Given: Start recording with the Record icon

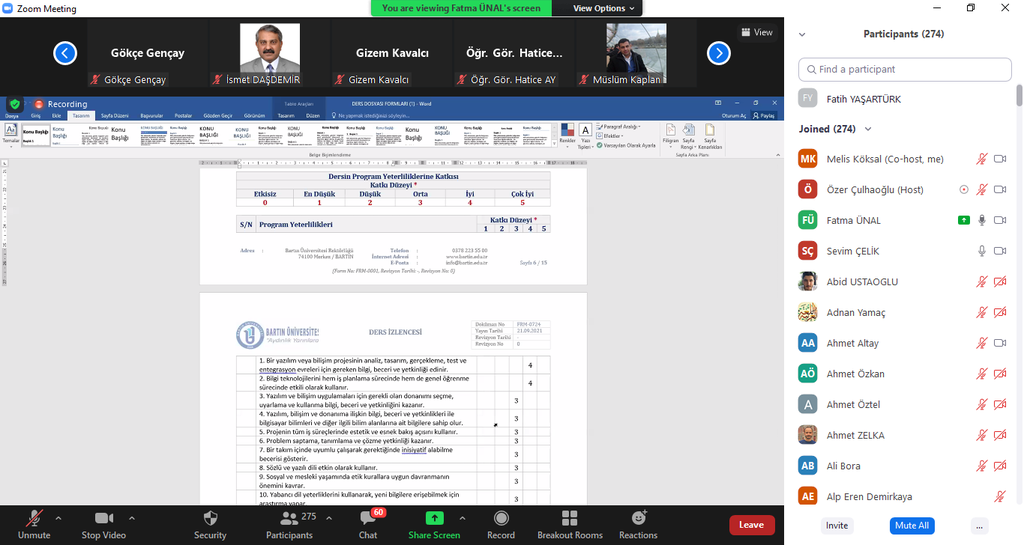Looking at the screenshot, I should (x=501, y=518).
